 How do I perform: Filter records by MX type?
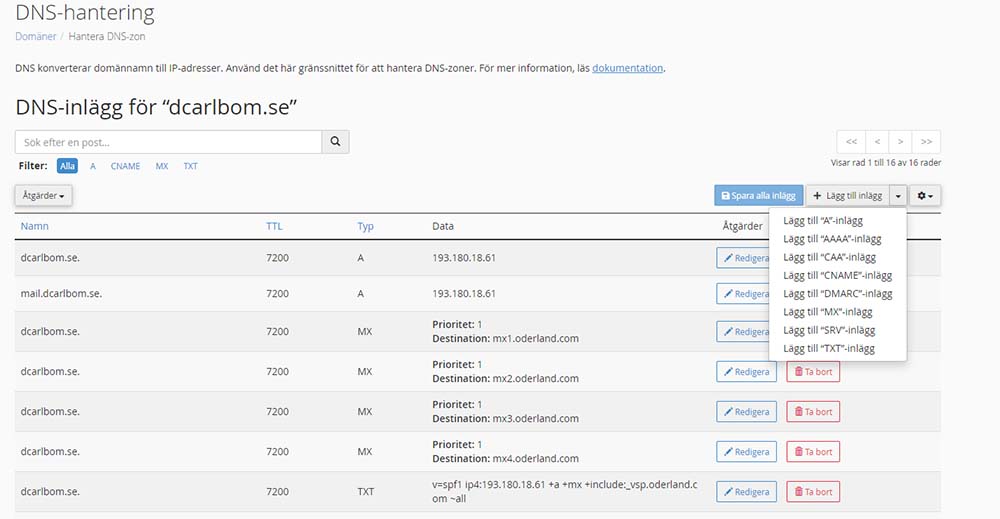tap(162, 166)
